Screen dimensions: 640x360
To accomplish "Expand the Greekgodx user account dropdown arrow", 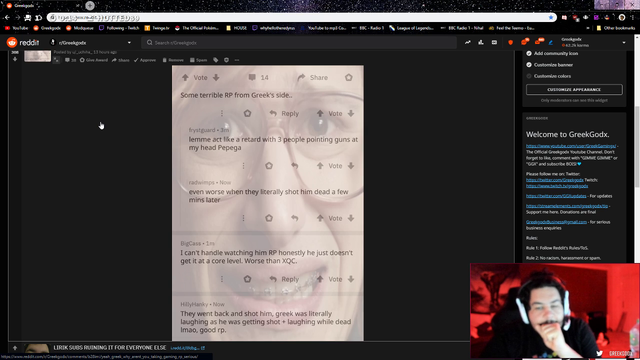I will point(624,42).
